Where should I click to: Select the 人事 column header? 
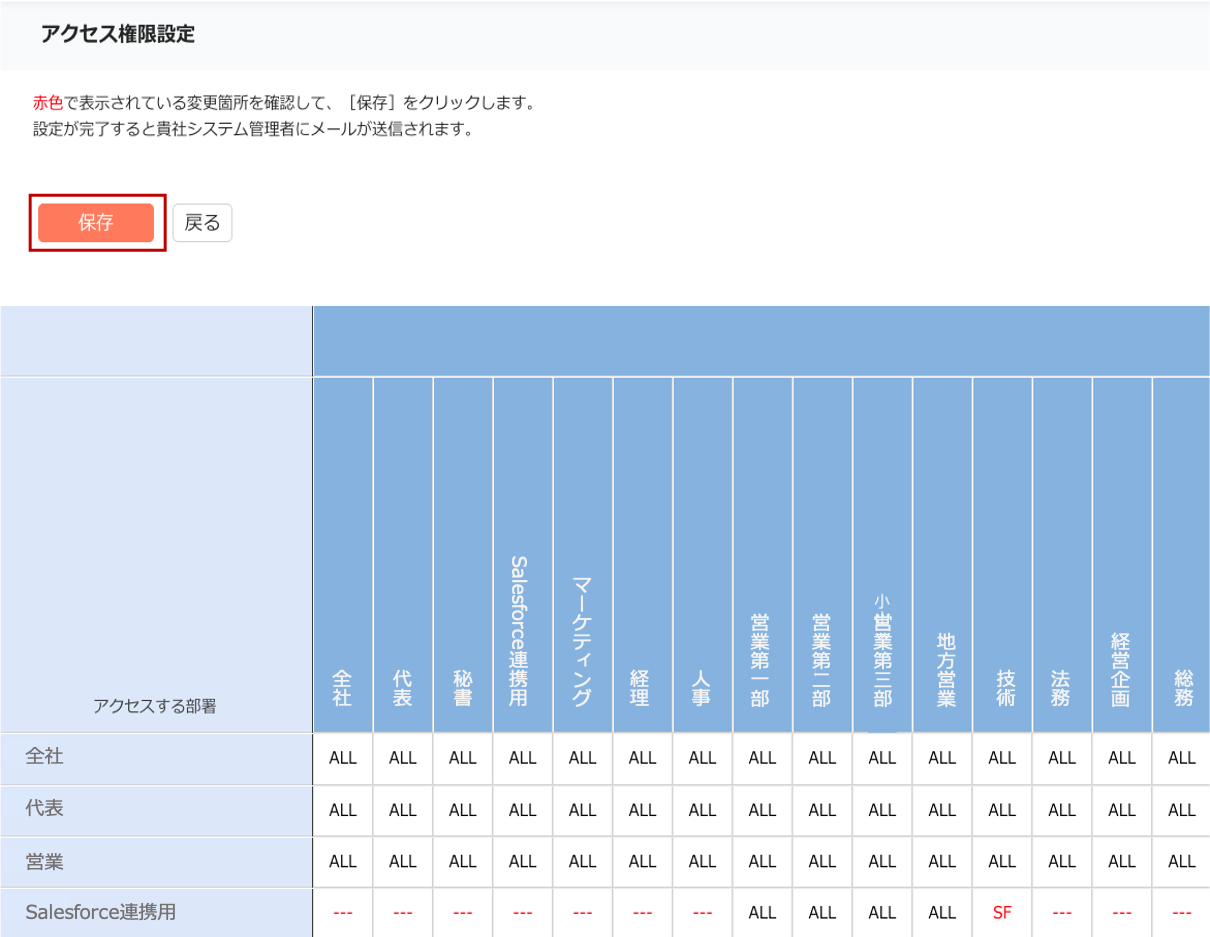[x=703, y=555]
